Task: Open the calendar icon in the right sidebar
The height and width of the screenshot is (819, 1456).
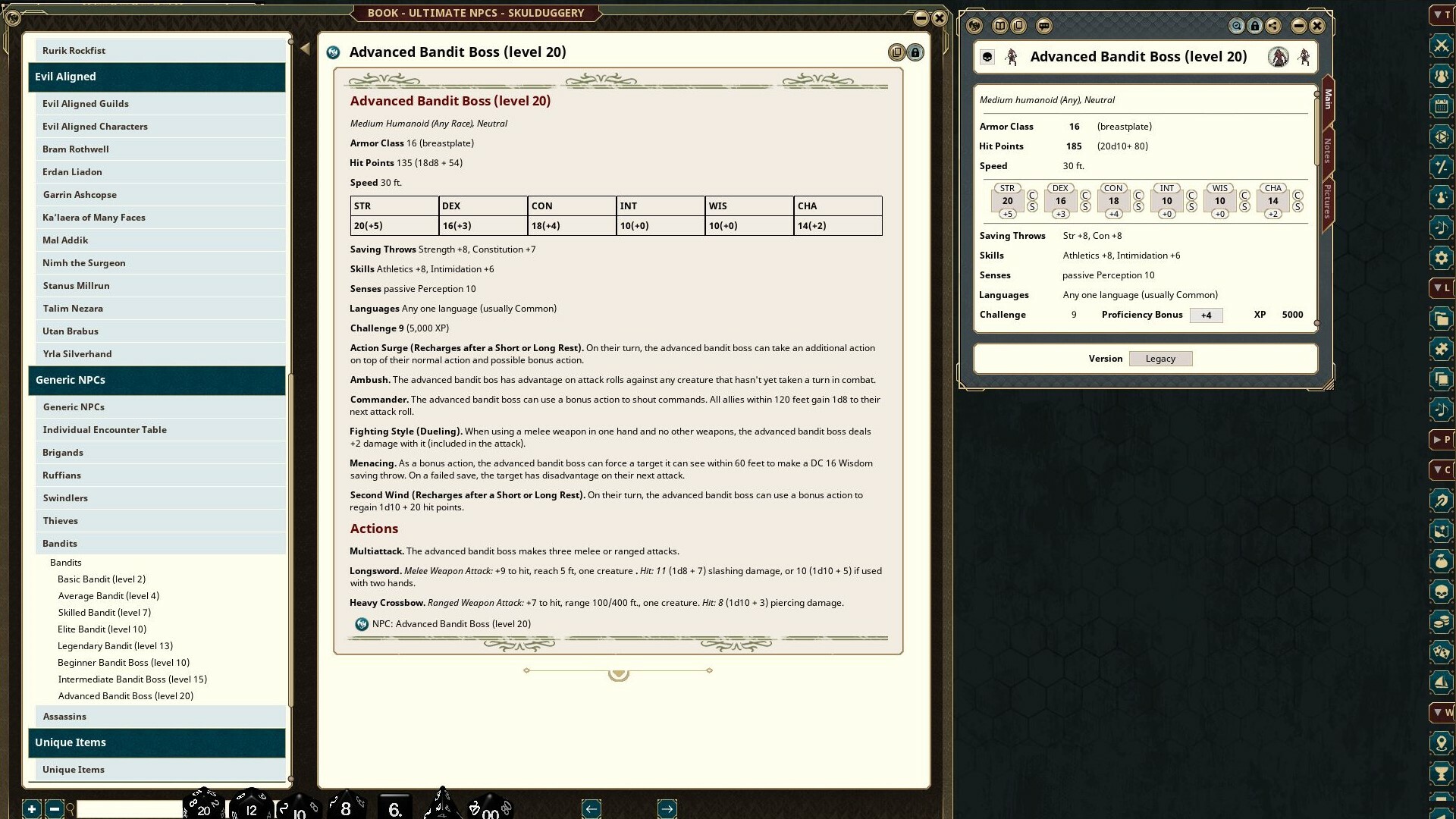Action: pos(1442,107)
